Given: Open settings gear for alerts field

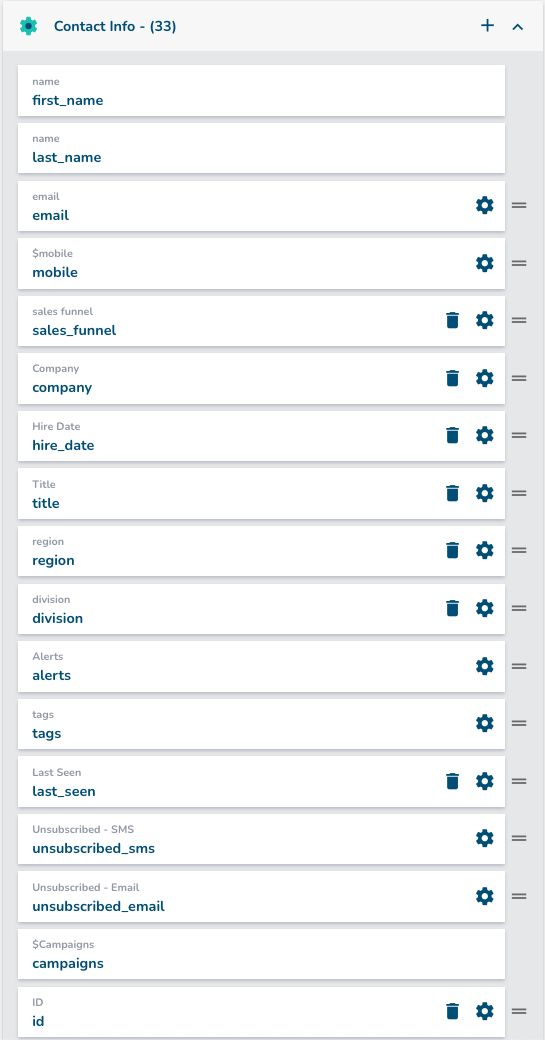Looking at the screenshot, I should coord(485,666).
